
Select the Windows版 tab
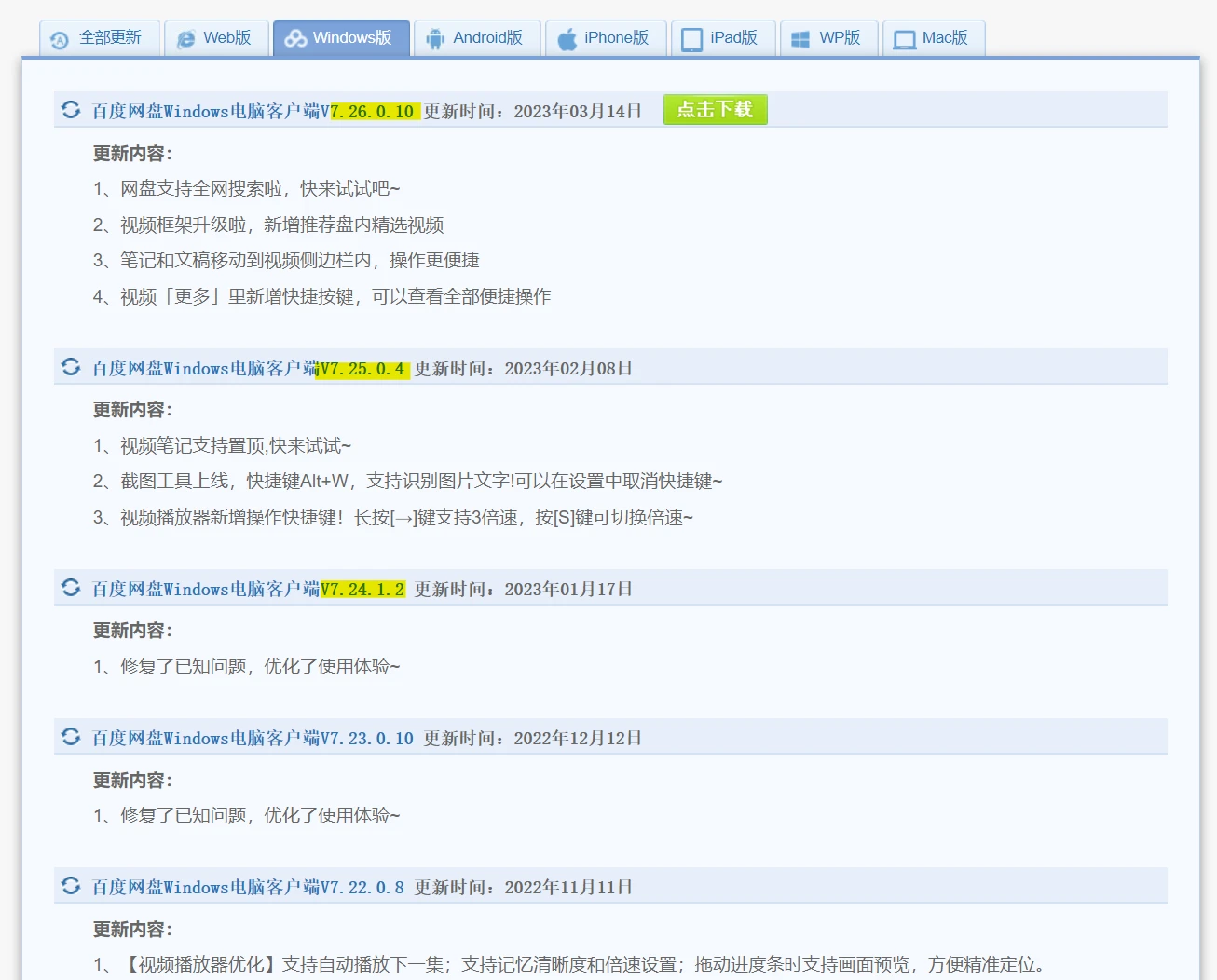pos(341,38)
